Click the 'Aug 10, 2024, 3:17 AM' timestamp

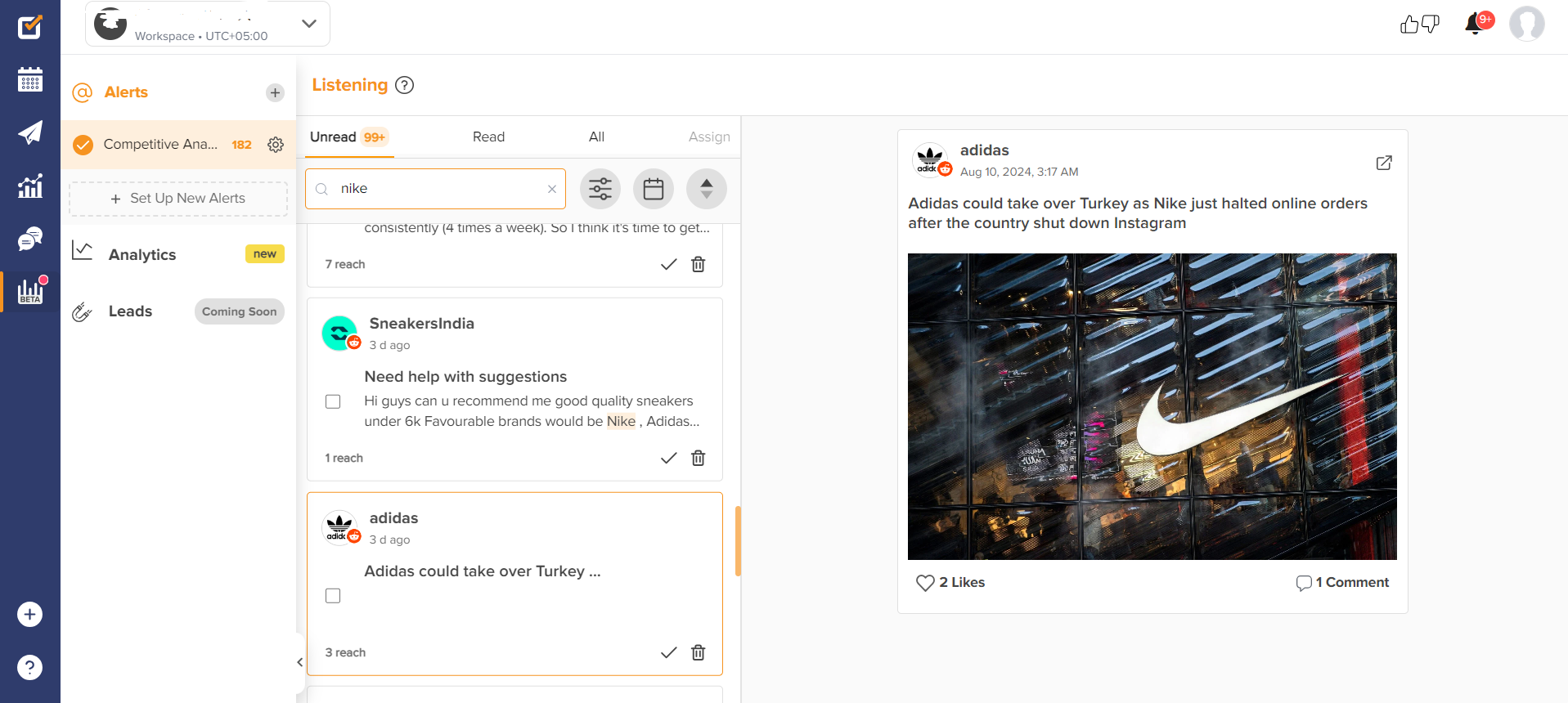1019,172
